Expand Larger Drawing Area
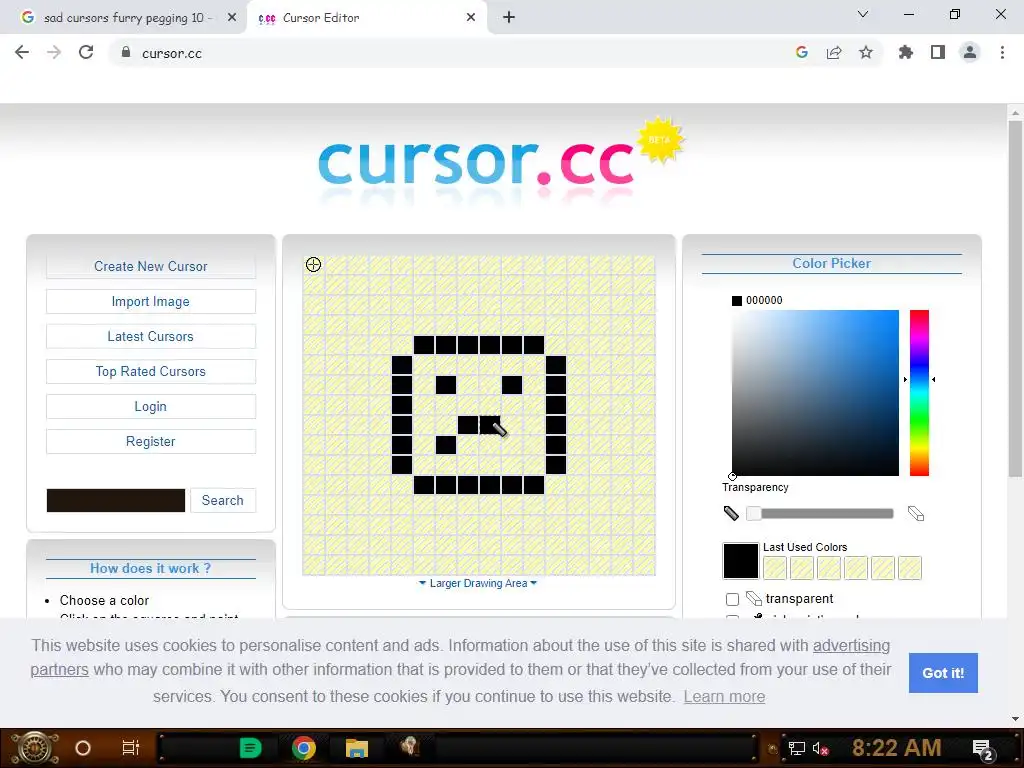The image size is (1024, 768). [478, 583]
